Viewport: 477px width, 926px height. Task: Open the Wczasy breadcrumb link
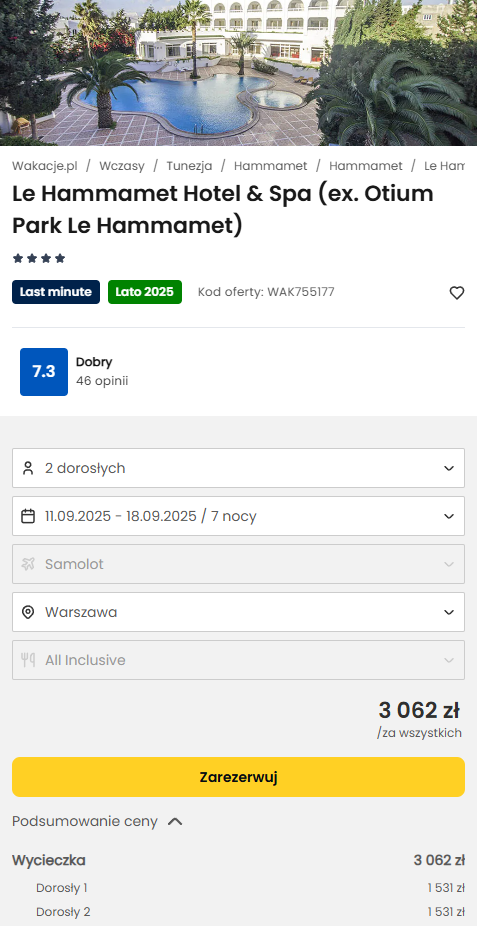click(x=122, y=166)
